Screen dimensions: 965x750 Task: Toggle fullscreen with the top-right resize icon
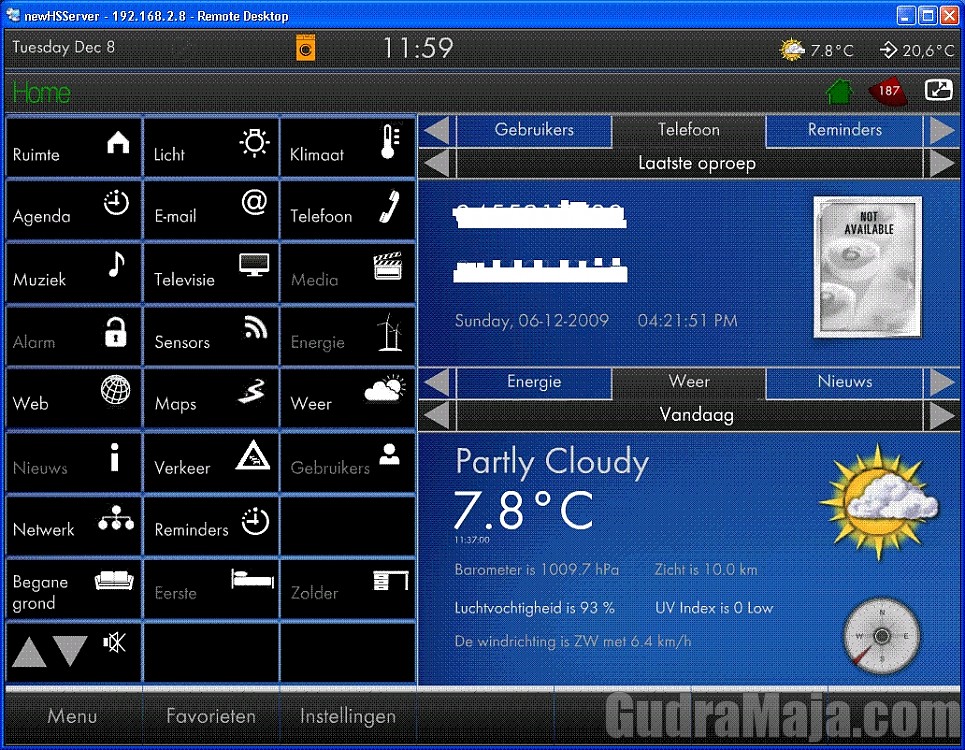tap(938, 90)
